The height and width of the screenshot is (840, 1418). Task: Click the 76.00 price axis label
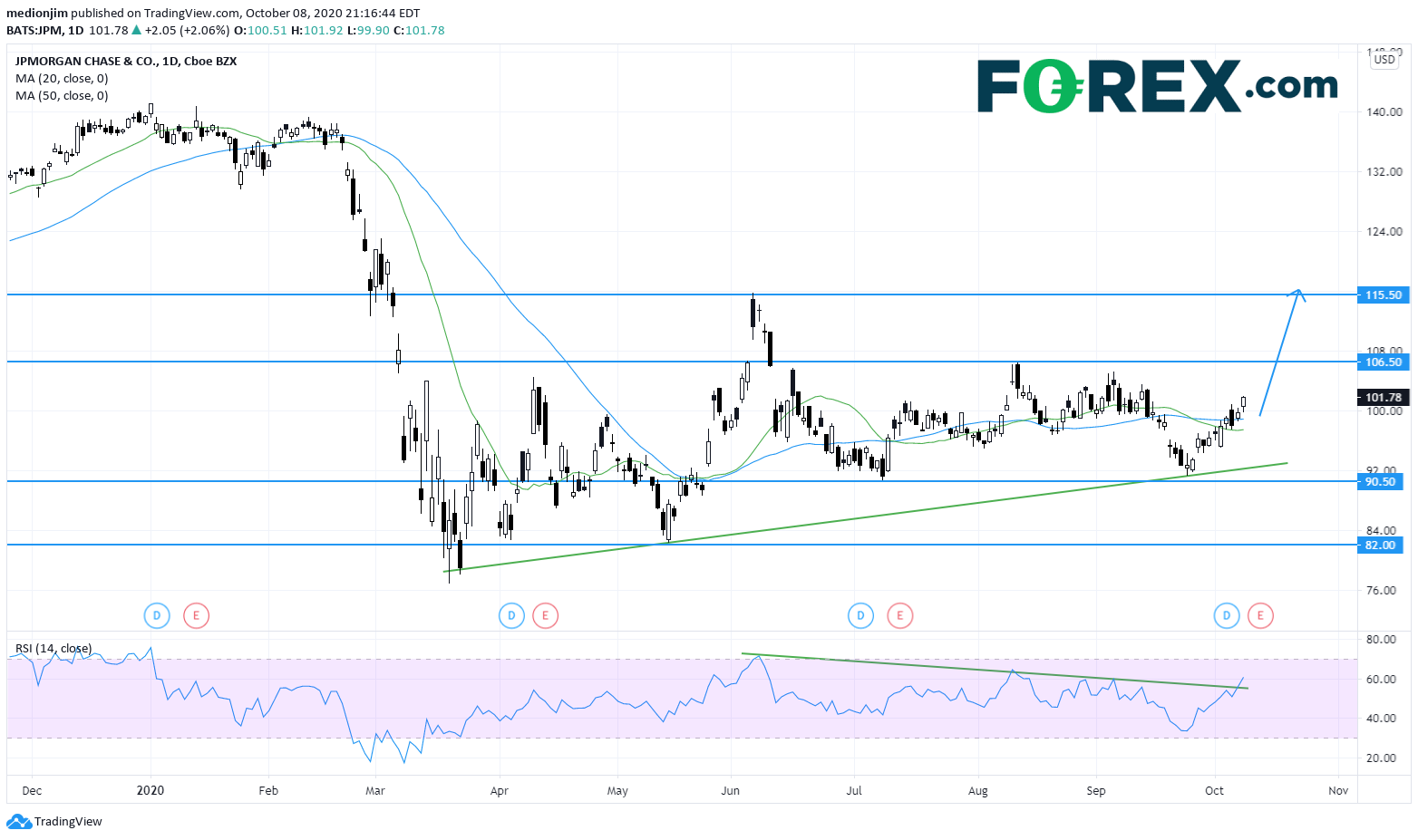pyautogui.click(x=1382, y=591)
